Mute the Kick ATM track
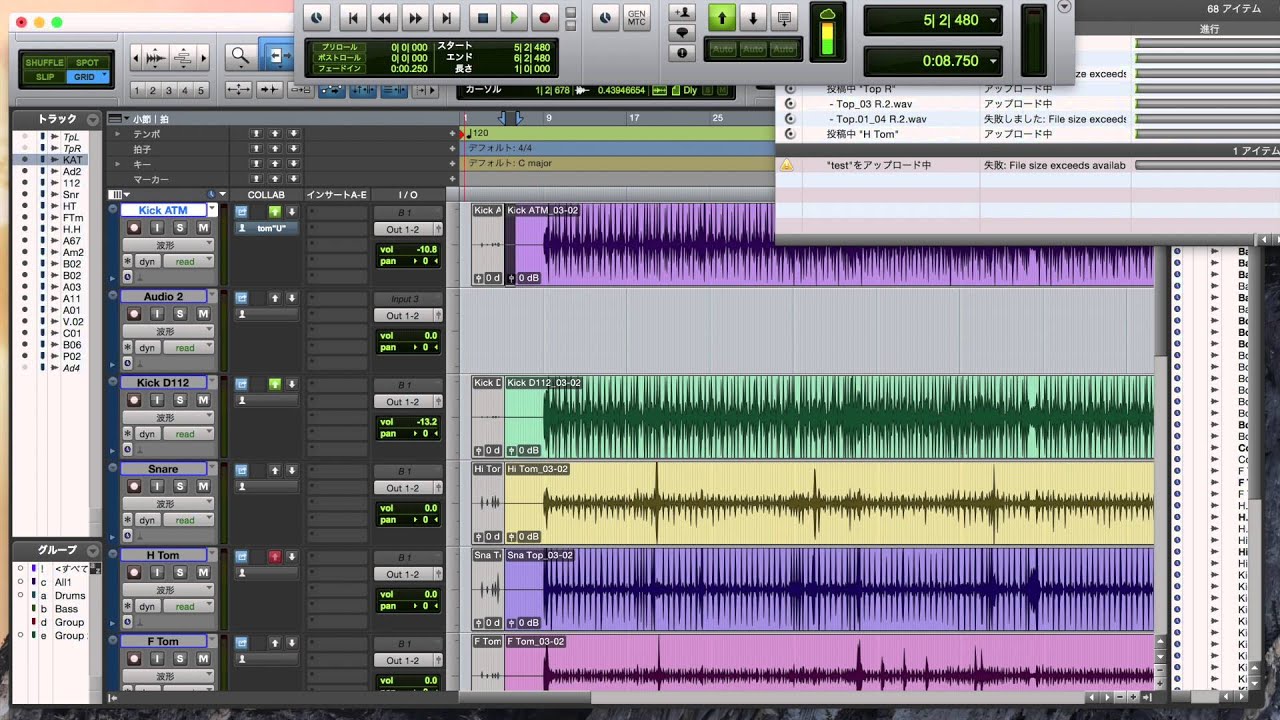 (203, 228)
